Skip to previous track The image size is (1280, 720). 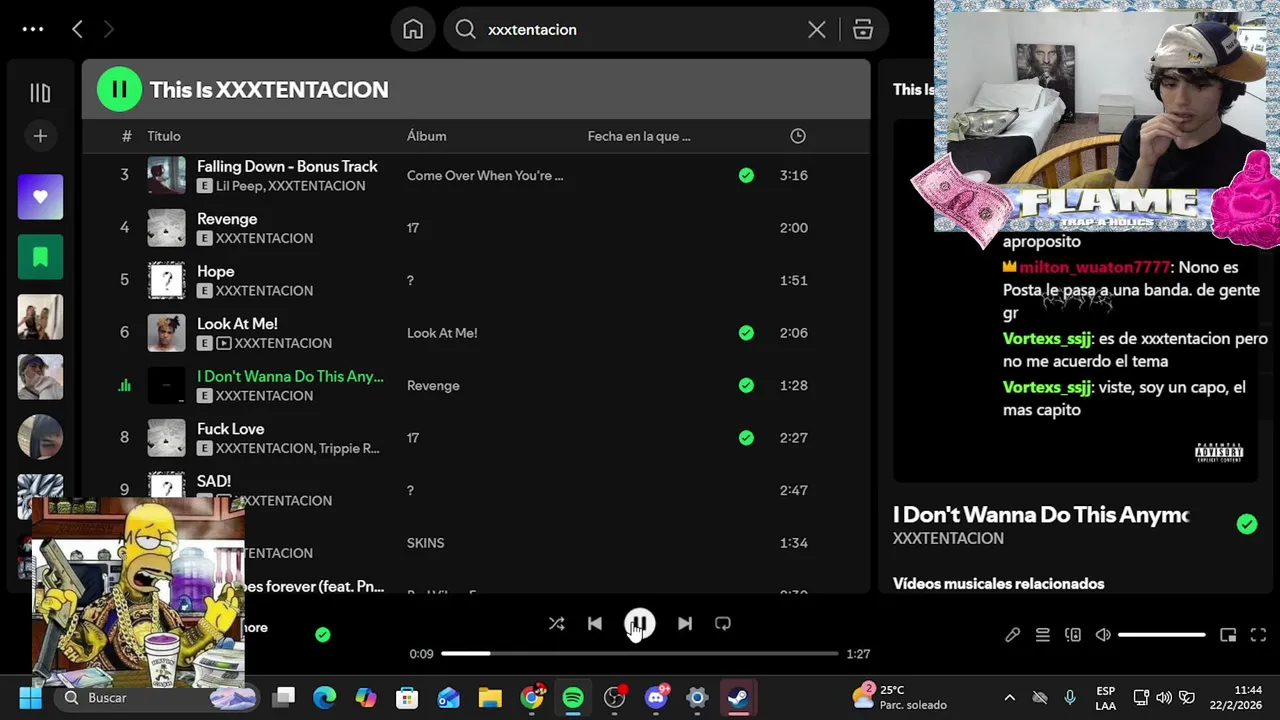pos(595,624)
